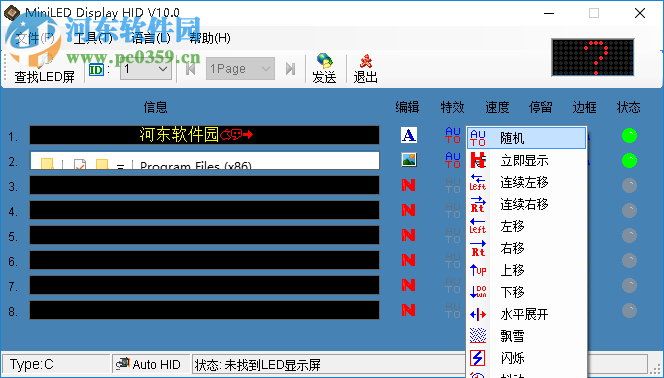Toggle the grey status light for row 6
Image resolution: width=664 pixels, height=378 pixels.
(629, 260)
